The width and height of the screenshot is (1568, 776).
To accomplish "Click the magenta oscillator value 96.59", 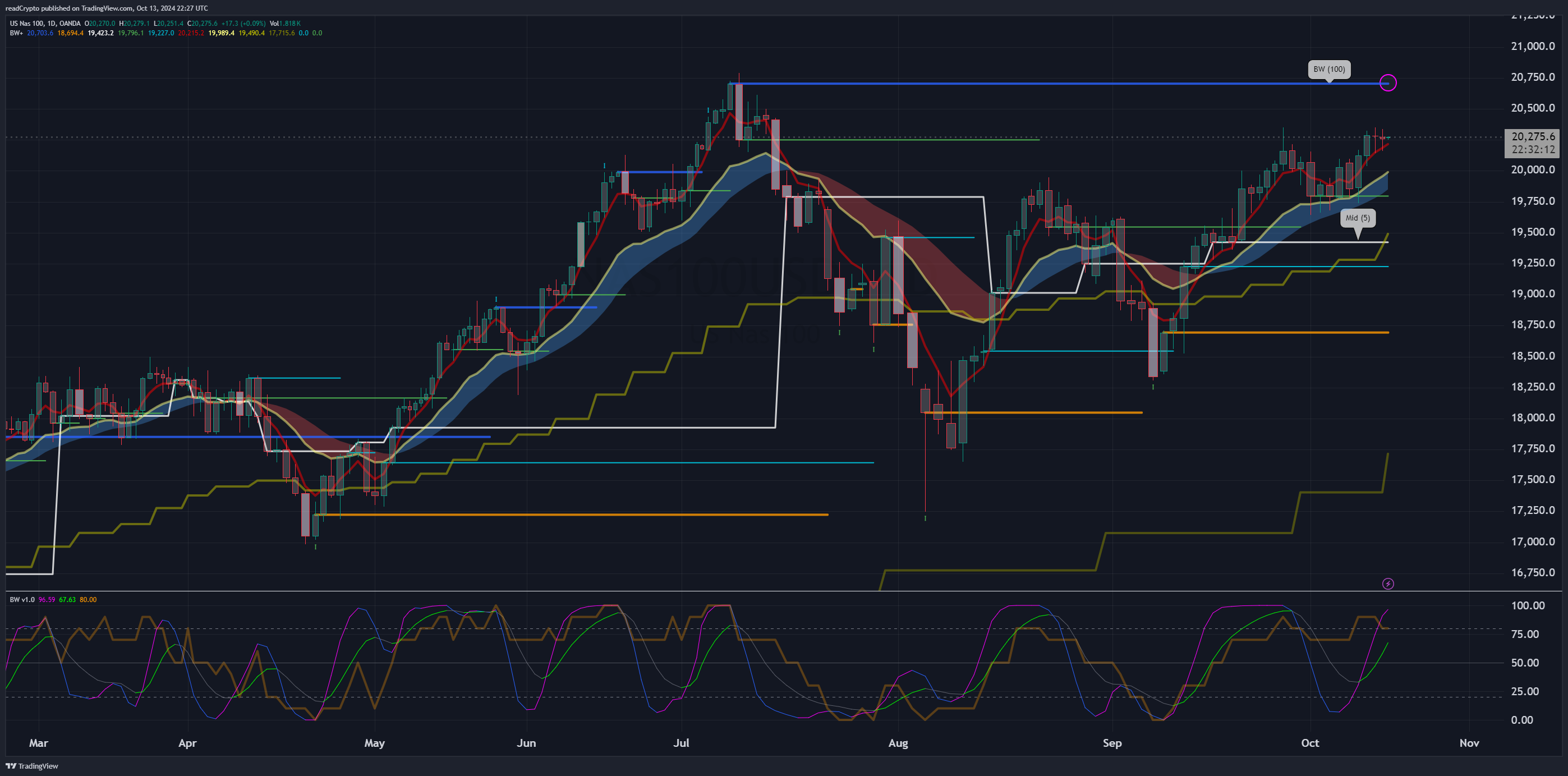I will [47, 599].
